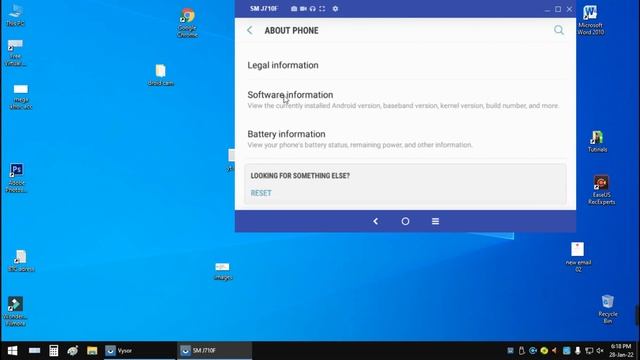Open search in About Phone screen

tap(559, 30)
